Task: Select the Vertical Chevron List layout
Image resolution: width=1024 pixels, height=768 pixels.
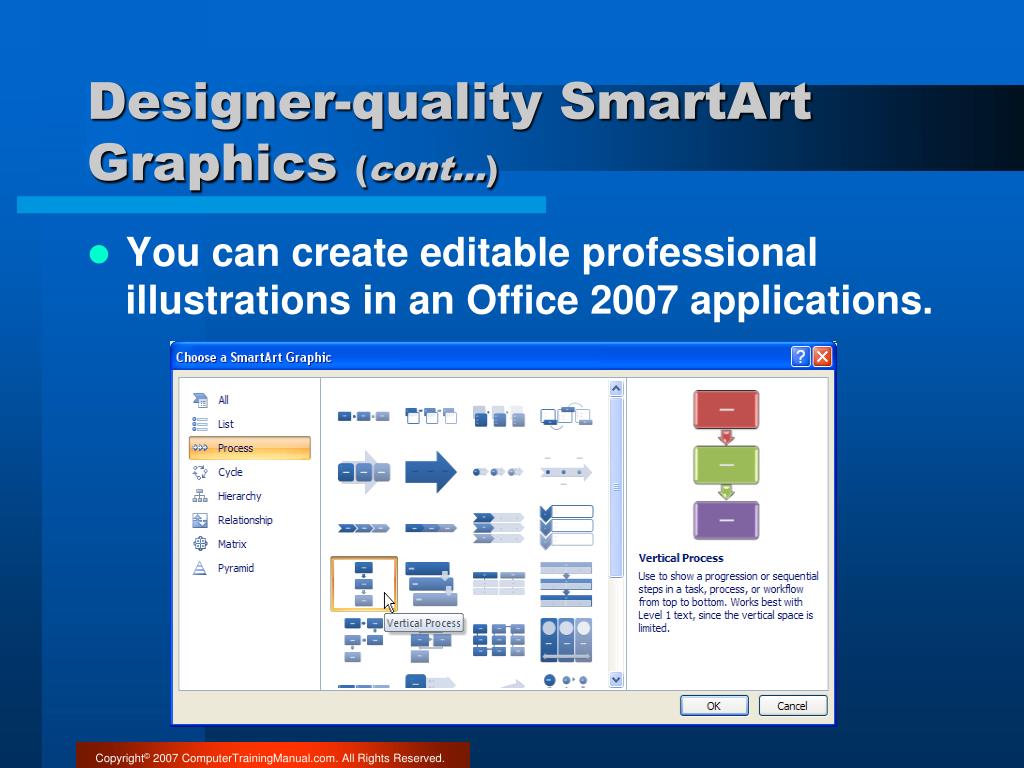Action: pos(566,526)
